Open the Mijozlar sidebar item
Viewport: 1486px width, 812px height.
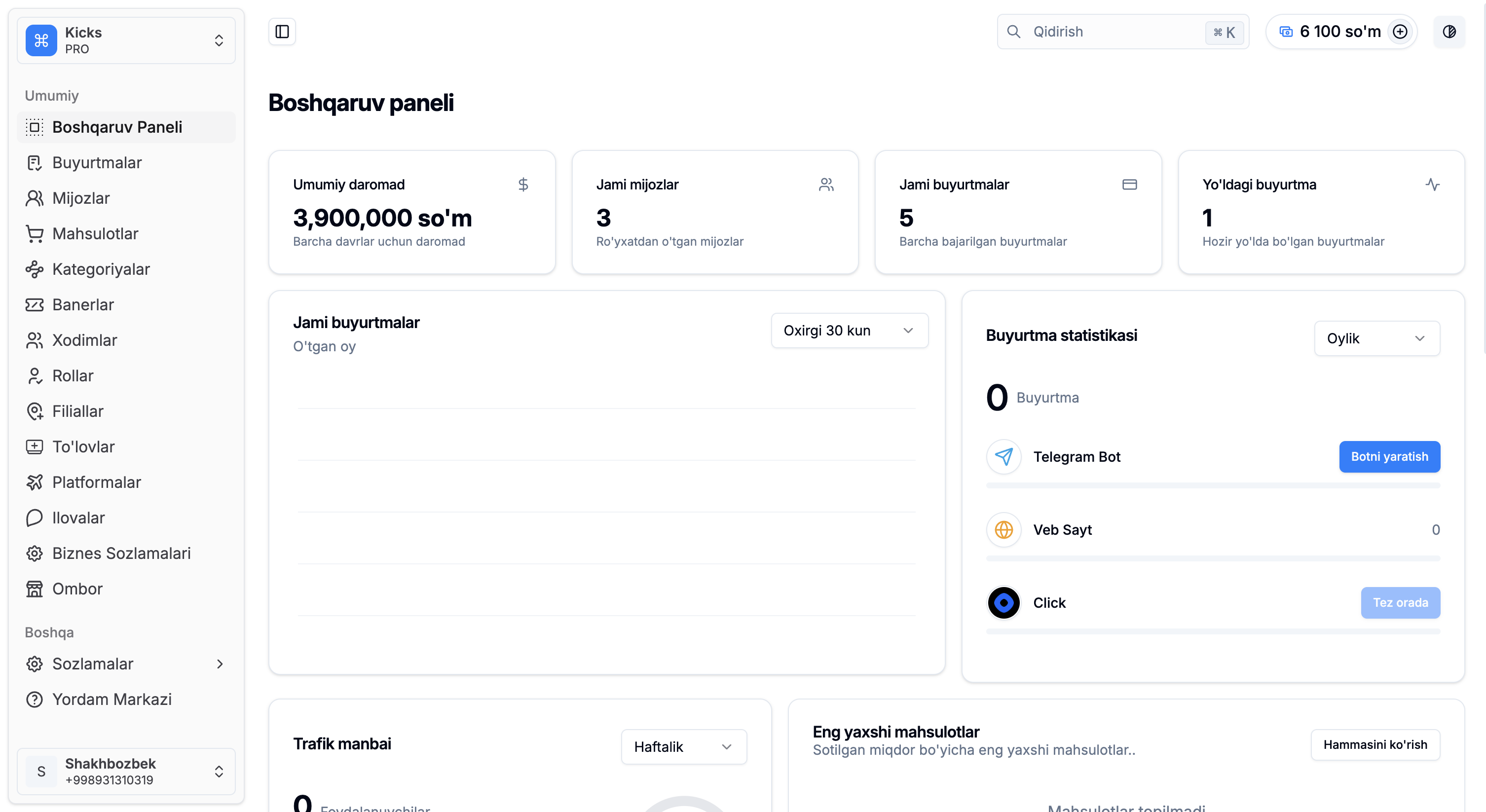pyautogui.click(x=81, y=198)
